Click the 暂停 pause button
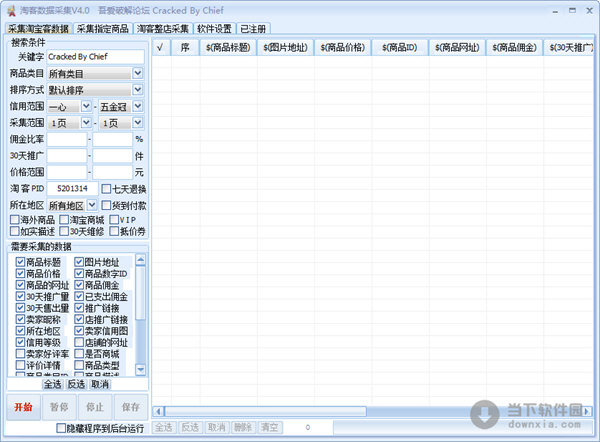This screenshot has height=442, width=600. click(x=59, y=407)
